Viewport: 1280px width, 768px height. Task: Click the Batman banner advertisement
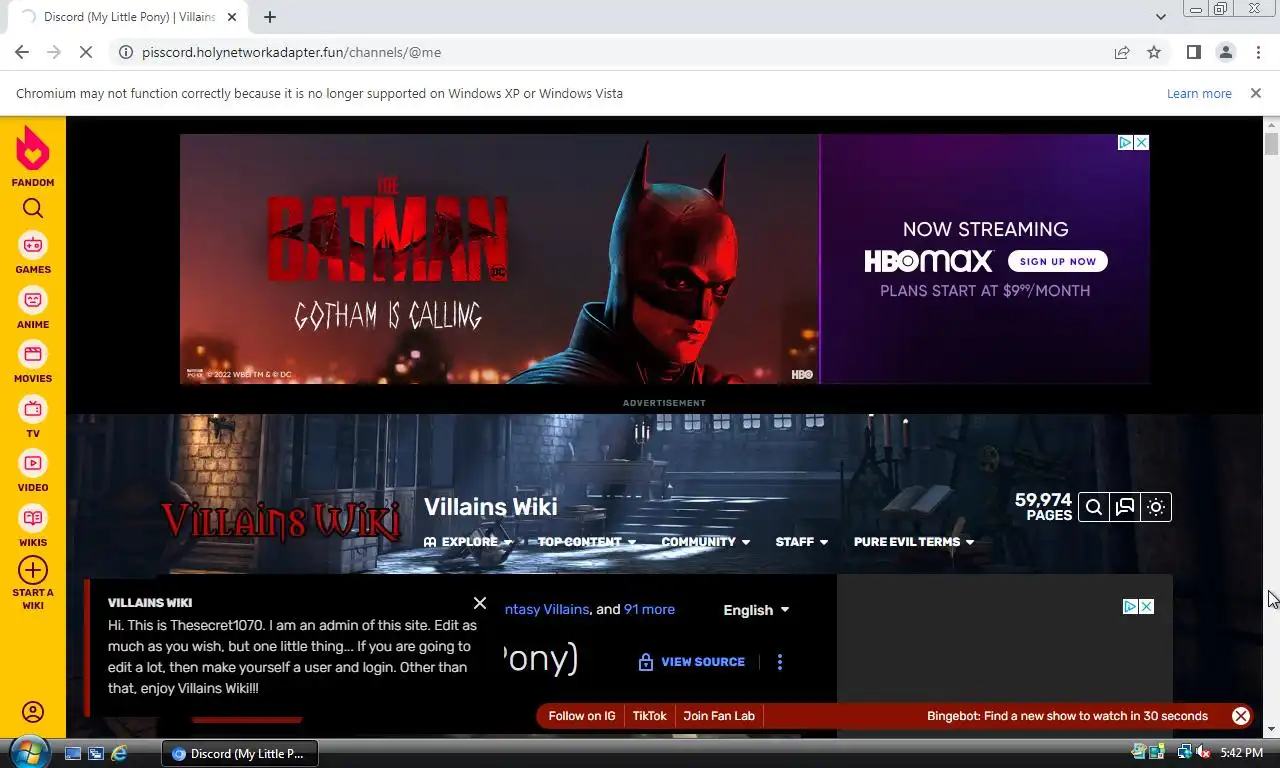[664, 259]
